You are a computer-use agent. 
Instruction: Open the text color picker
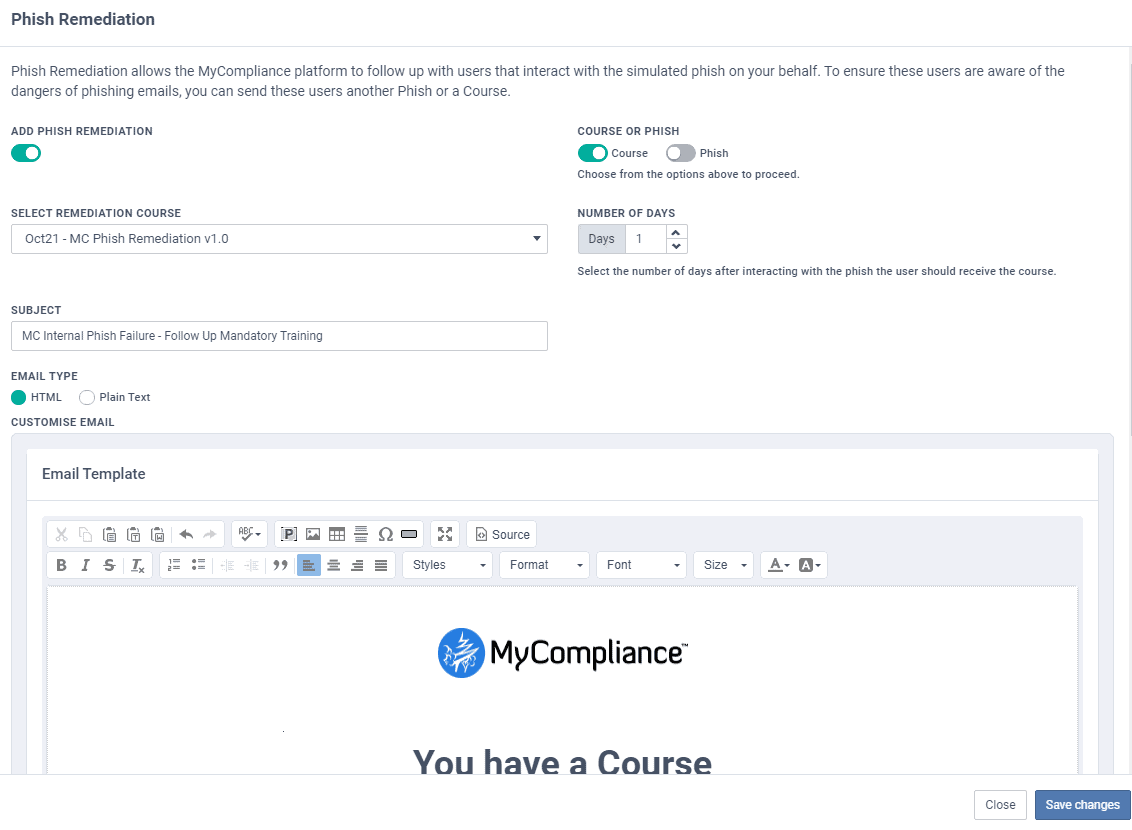coord(777,565)
